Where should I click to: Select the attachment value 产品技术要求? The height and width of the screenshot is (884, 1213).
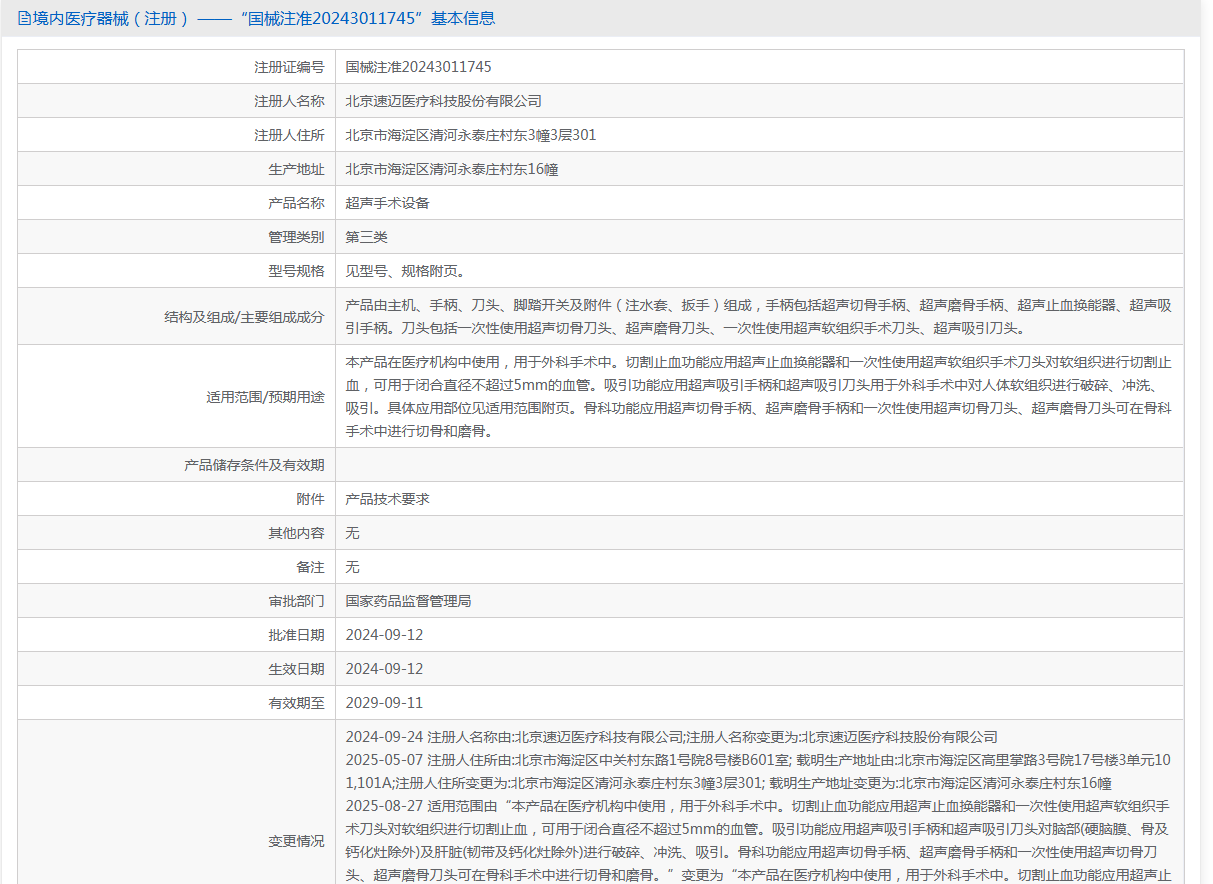click(x=387, y=499)
